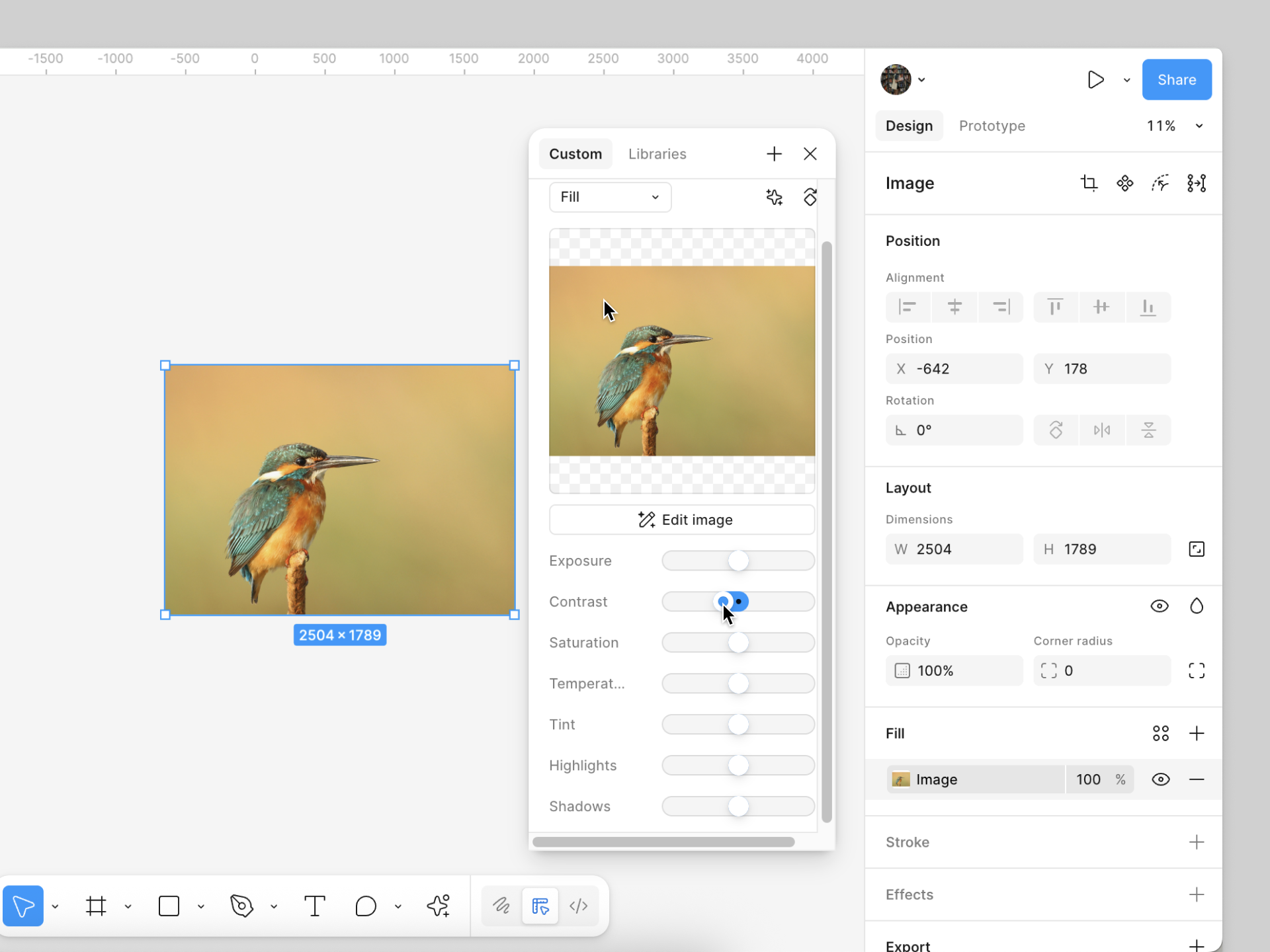Select the Move tool
The width and height of the screenshot is (1270, 952).
point(23,906)
